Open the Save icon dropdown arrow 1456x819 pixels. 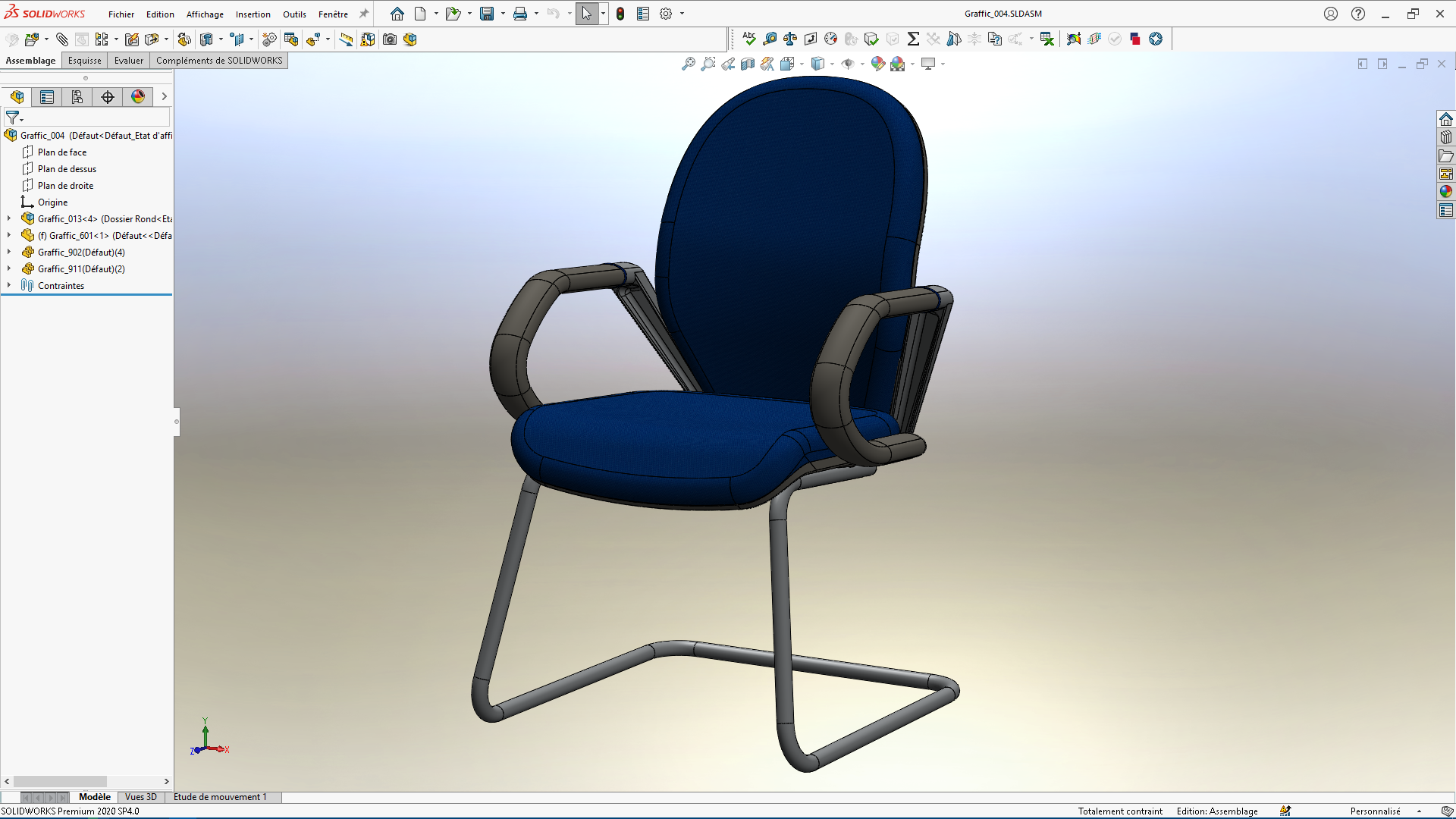[503, 14]
